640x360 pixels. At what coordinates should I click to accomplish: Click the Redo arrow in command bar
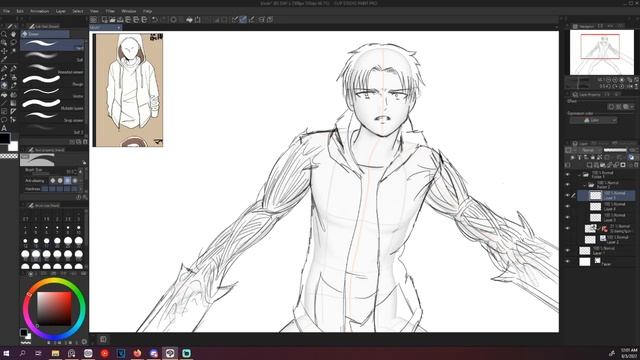163,20
